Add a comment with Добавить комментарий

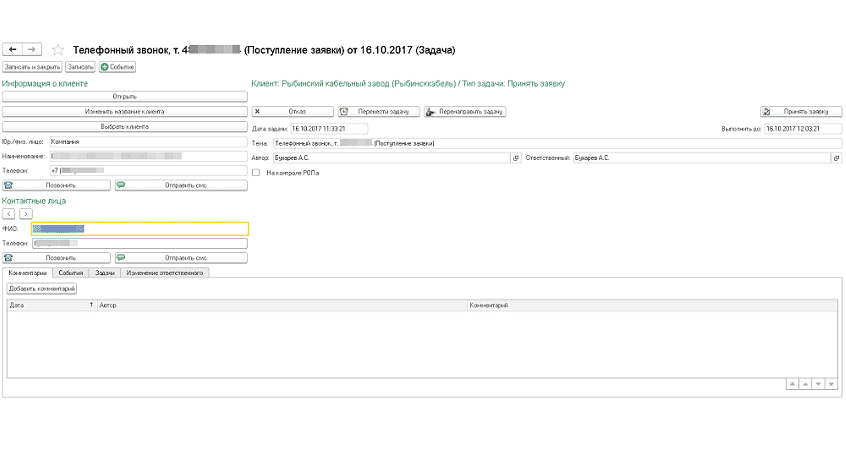coord(42,289)
